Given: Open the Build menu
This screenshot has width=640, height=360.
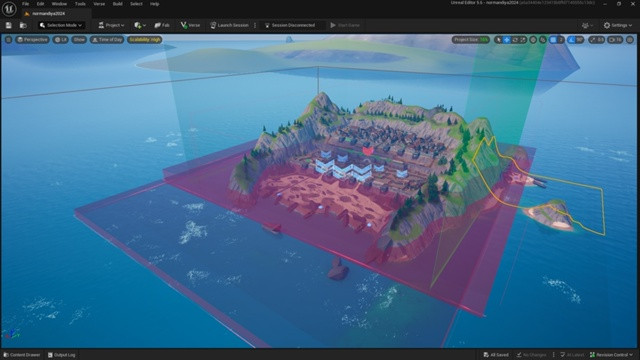Looking at the screenshot, I should (x=118, y=4).
